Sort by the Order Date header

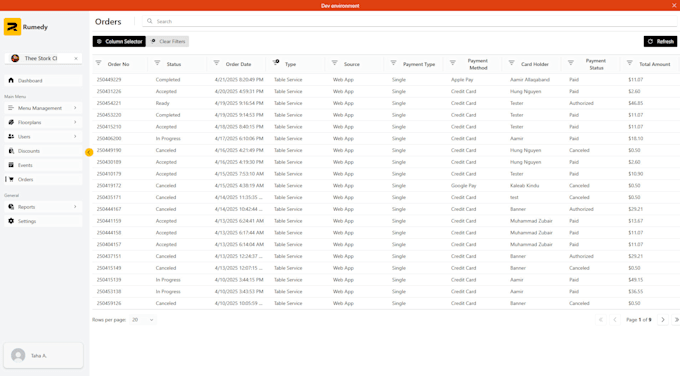(x=238, y=64)
